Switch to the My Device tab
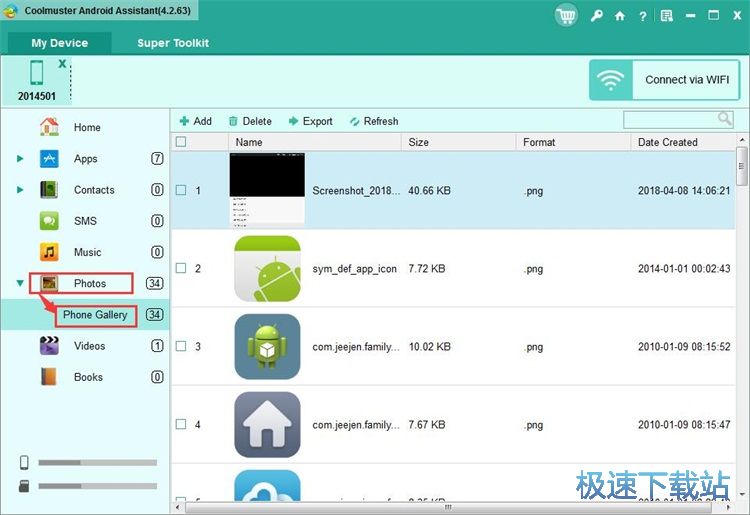The height and width of the screenshot is (515, 750). 59,43
